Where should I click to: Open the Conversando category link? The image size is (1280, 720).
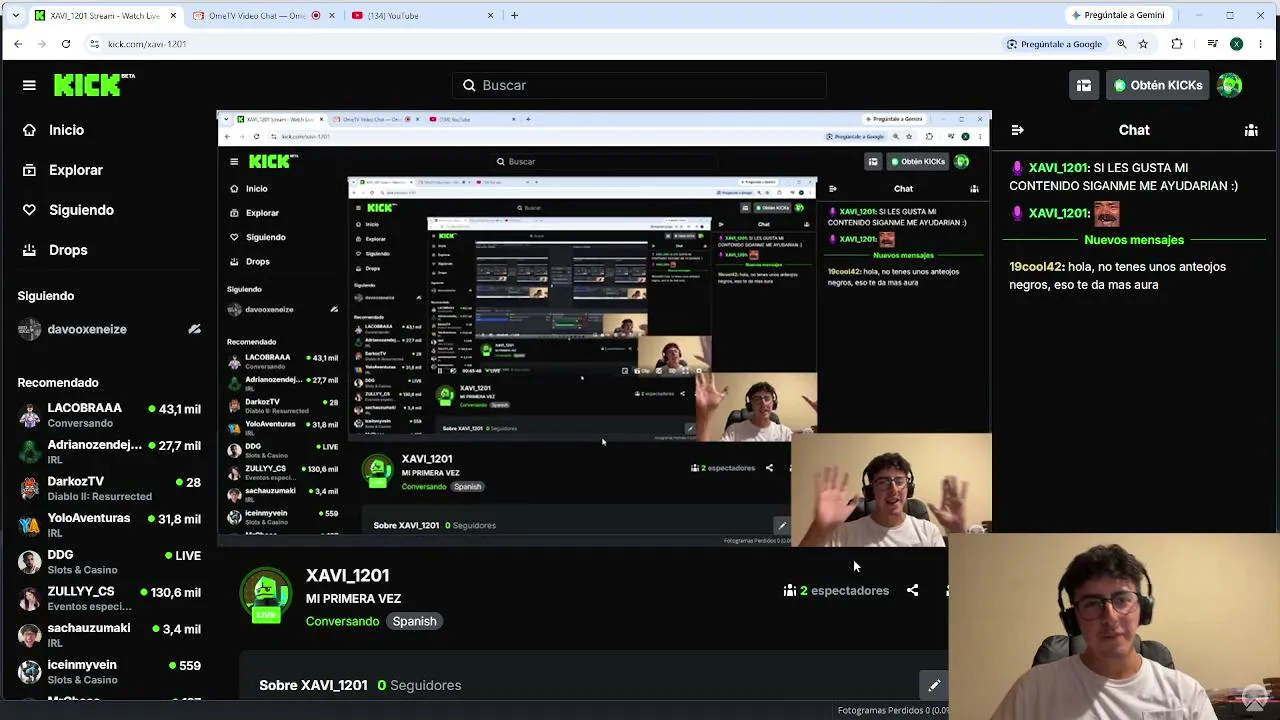coord(342,621)
